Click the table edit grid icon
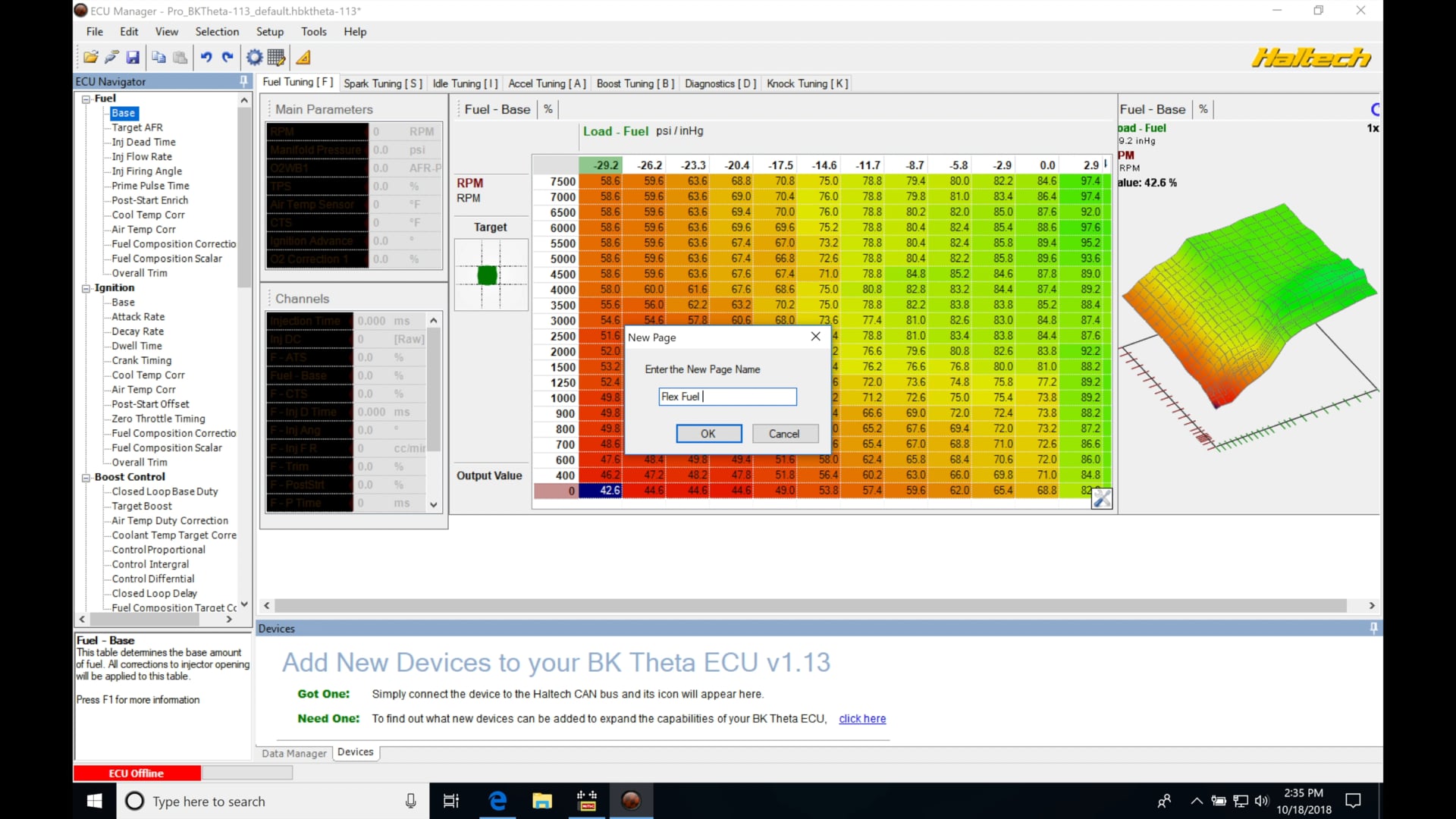 pyautogui.click(x=275, y=57)
